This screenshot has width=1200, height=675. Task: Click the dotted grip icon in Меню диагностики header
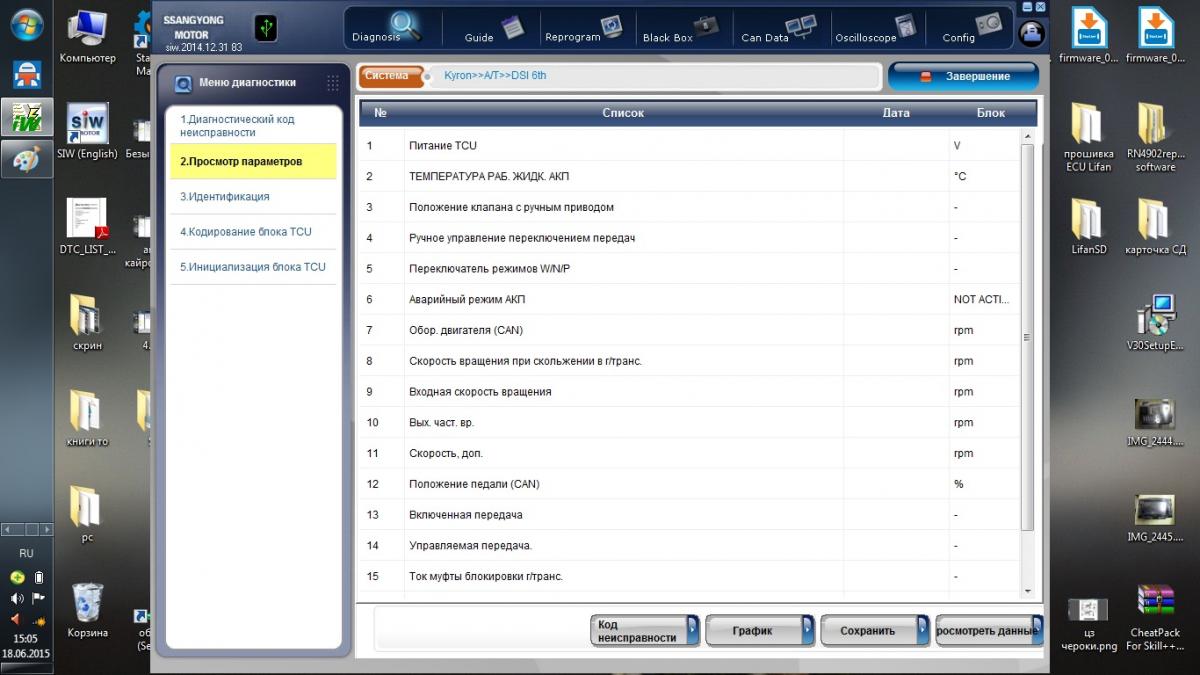coord(333,83)
